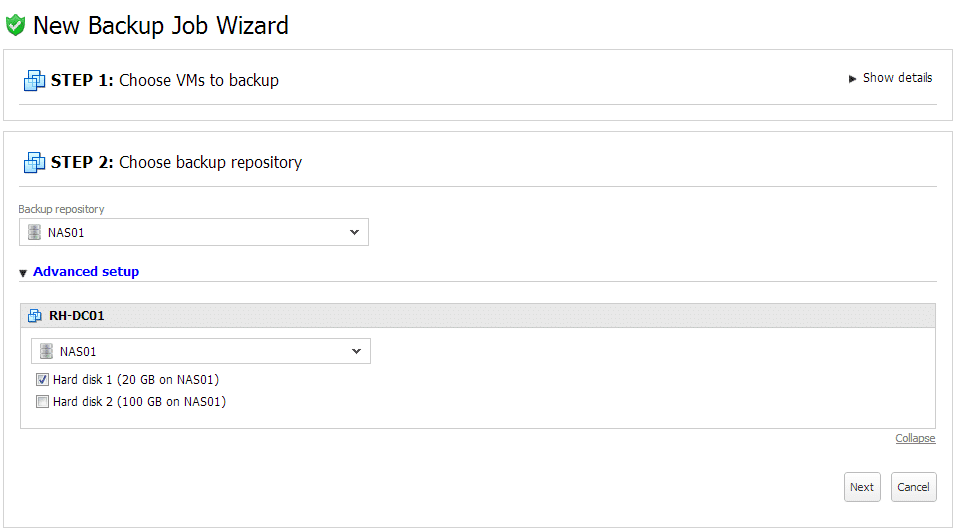
Task: Click NAS01 text in the Backup repository field
Action: 66,233
